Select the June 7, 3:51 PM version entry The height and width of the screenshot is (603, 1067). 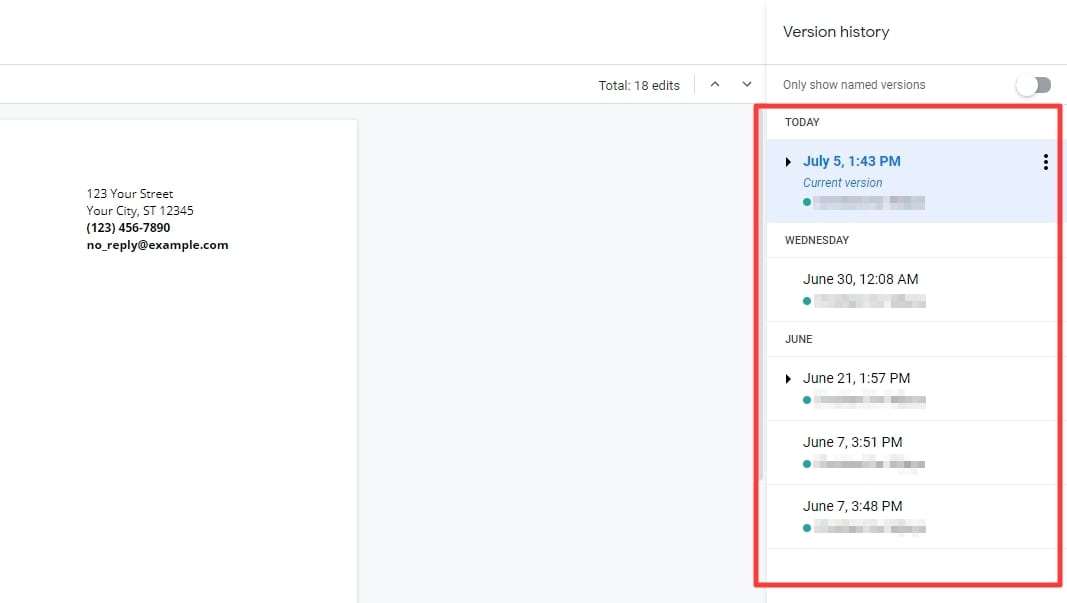pyautogui.click(x=852, y=442)
